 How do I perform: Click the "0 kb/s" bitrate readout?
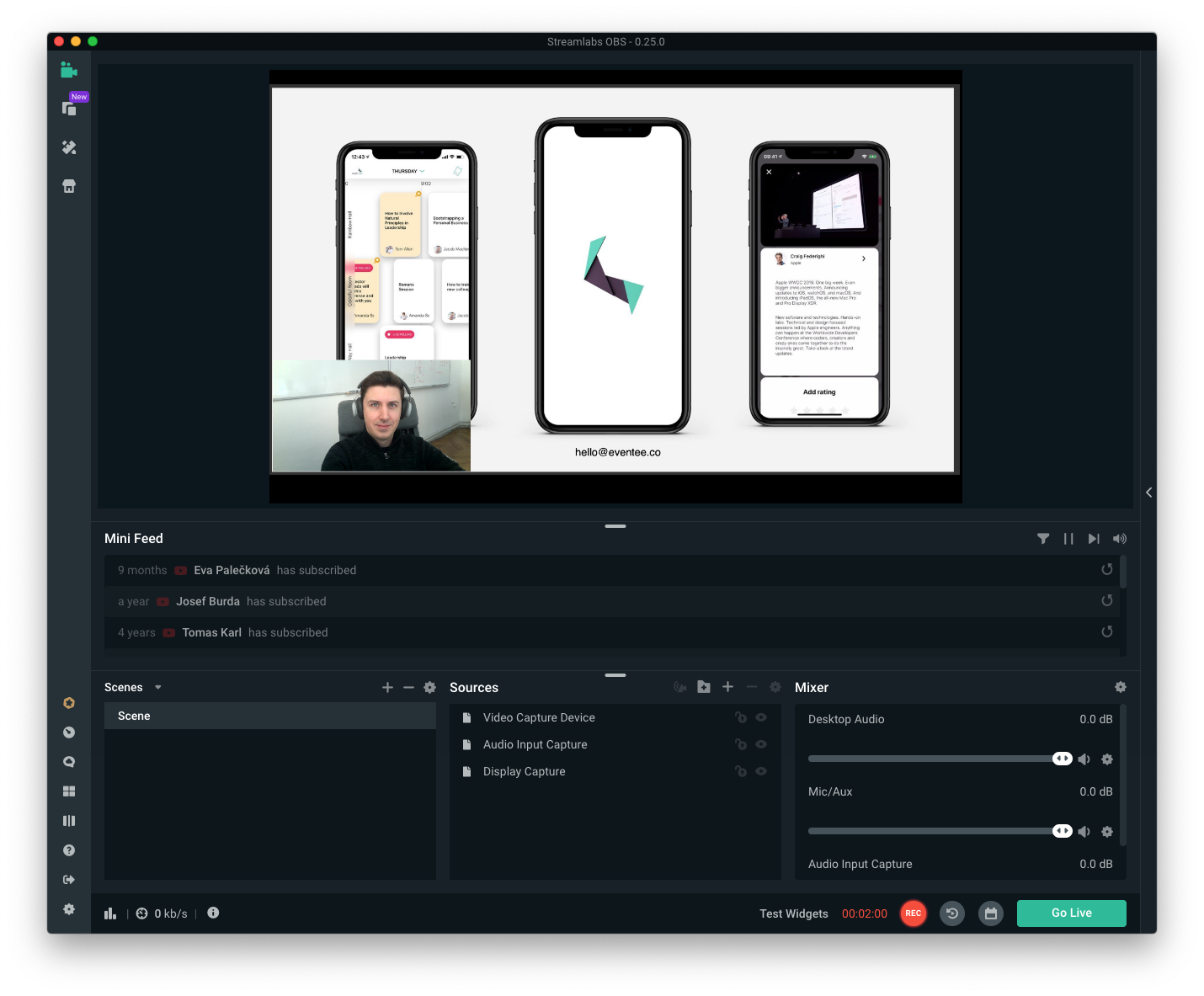coord(171,913)
